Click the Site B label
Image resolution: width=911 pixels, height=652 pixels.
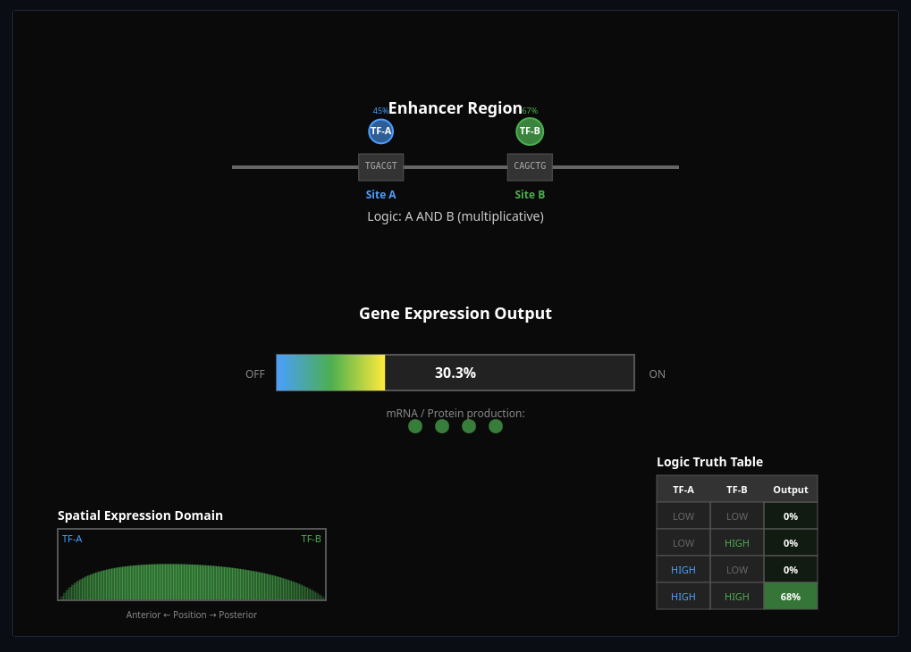coord(530,195)
